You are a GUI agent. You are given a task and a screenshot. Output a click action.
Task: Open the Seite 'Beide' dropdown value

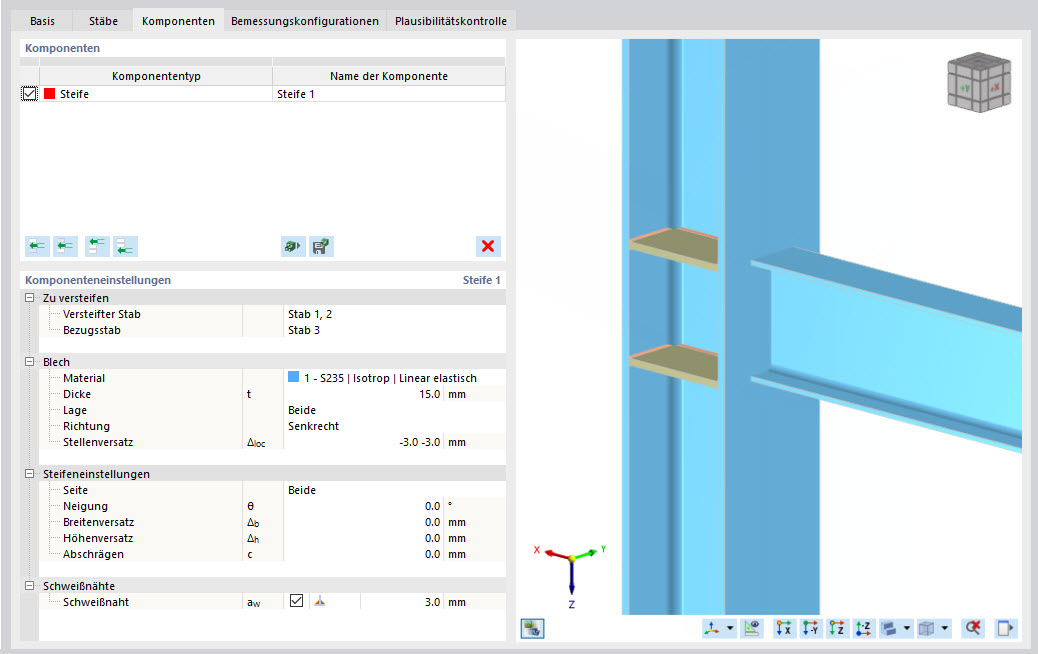pyautogui.click(x=395, y=490)
